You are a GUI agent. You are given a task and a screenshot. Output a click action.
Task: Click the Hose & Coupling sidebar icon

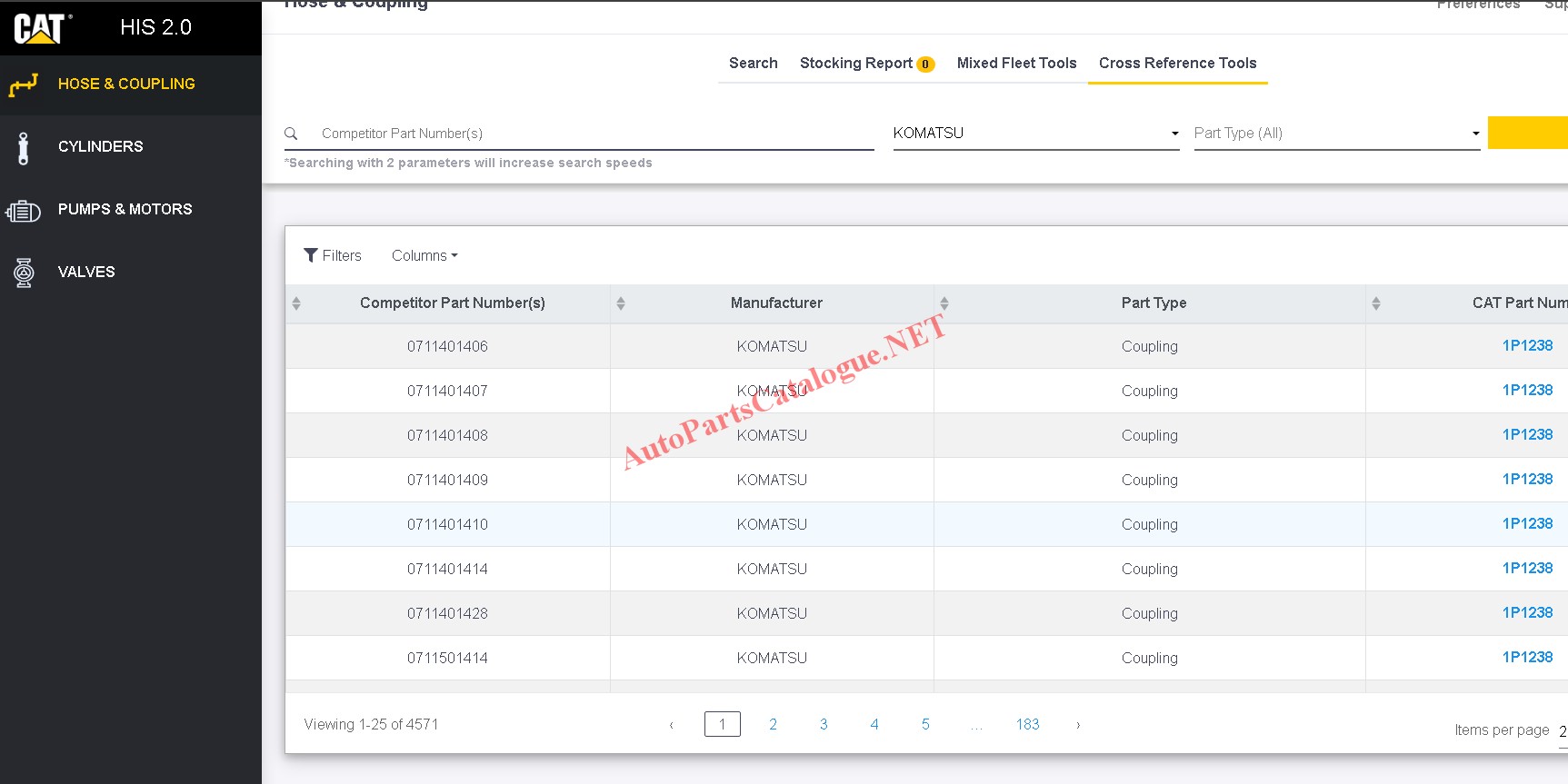coord(24,84)
